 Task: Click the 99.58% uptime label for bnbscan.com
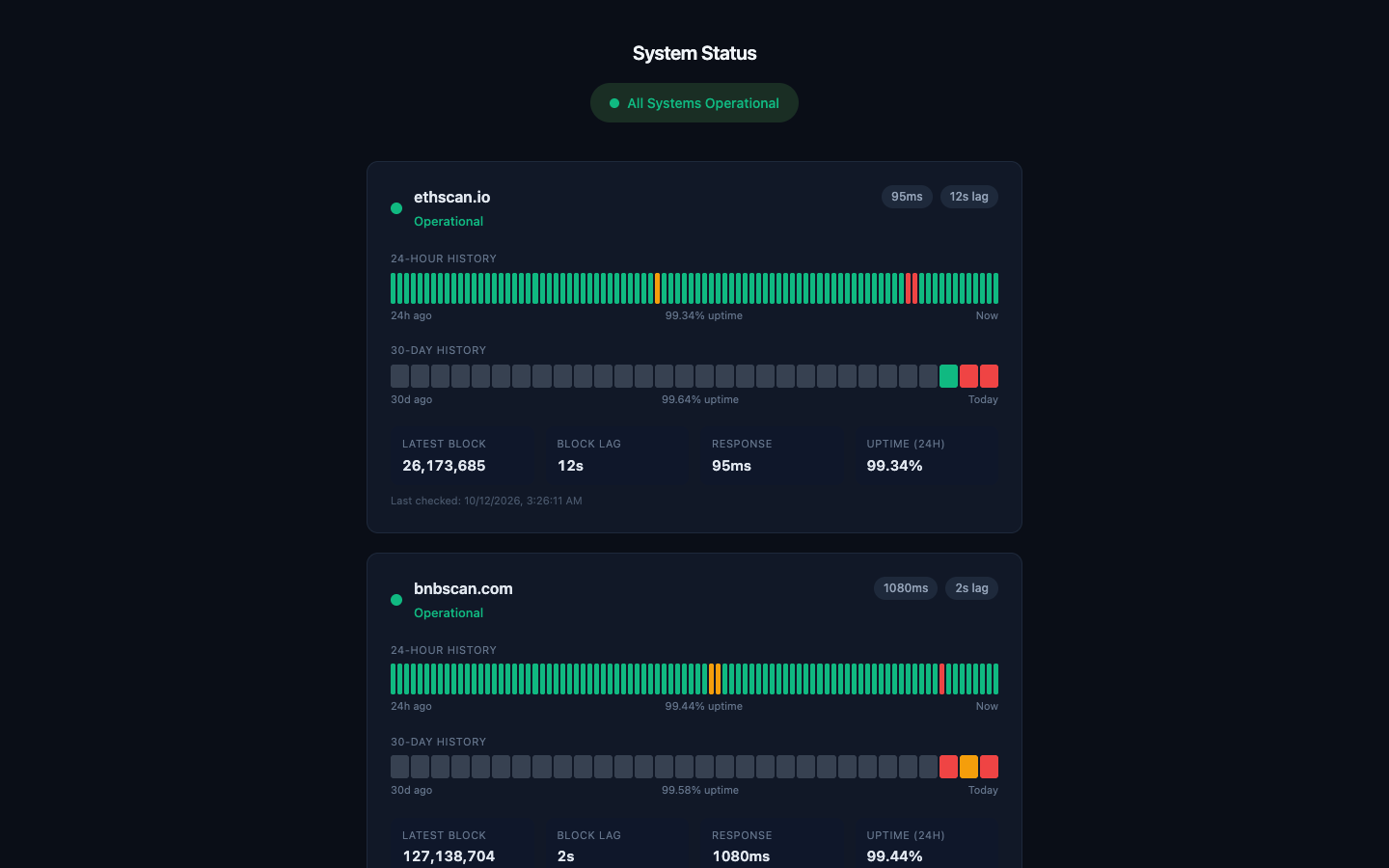(x=700, y=790)
